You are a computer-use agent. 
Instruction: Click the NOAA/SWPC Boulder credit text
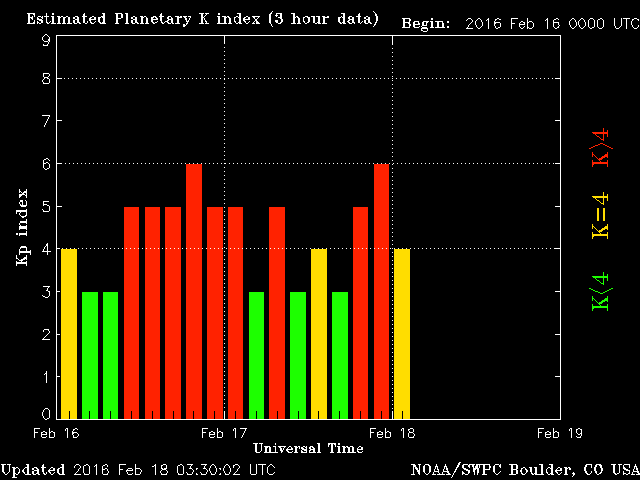point(523,469)
